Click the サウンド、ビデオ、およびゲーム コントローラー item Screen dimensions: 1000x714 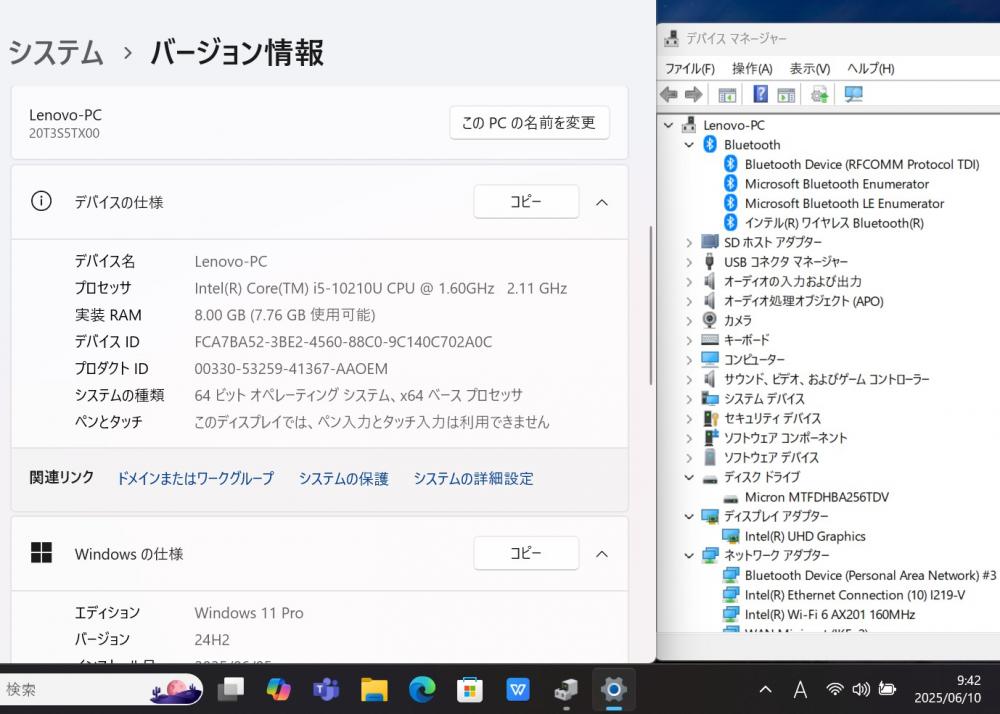pyautogui.click(x=827, y=379)
